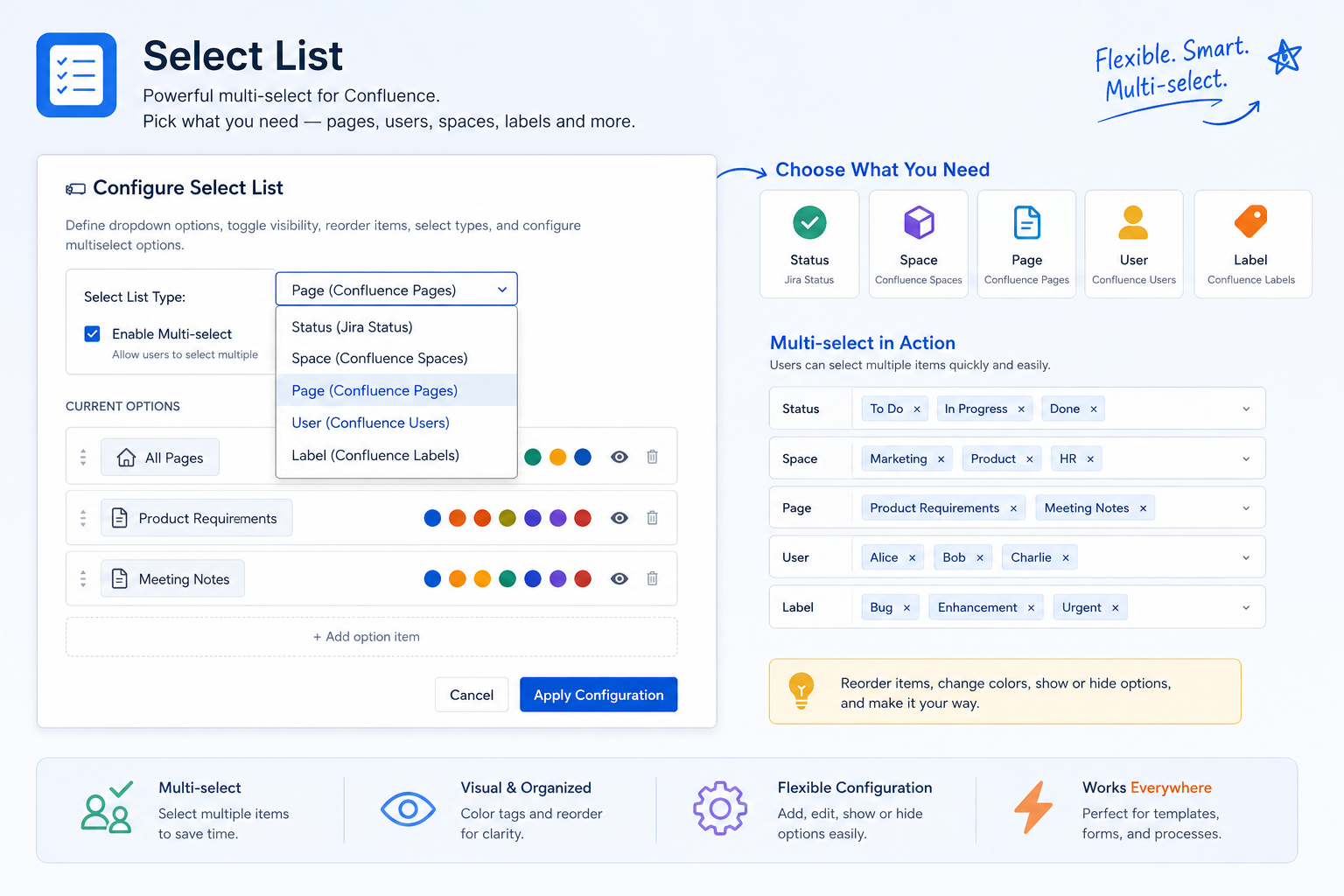The width and height of the screenshot is (1344, 896).
Task: Click the Choose What You Need heading
Action: click(x=882, y=170)
